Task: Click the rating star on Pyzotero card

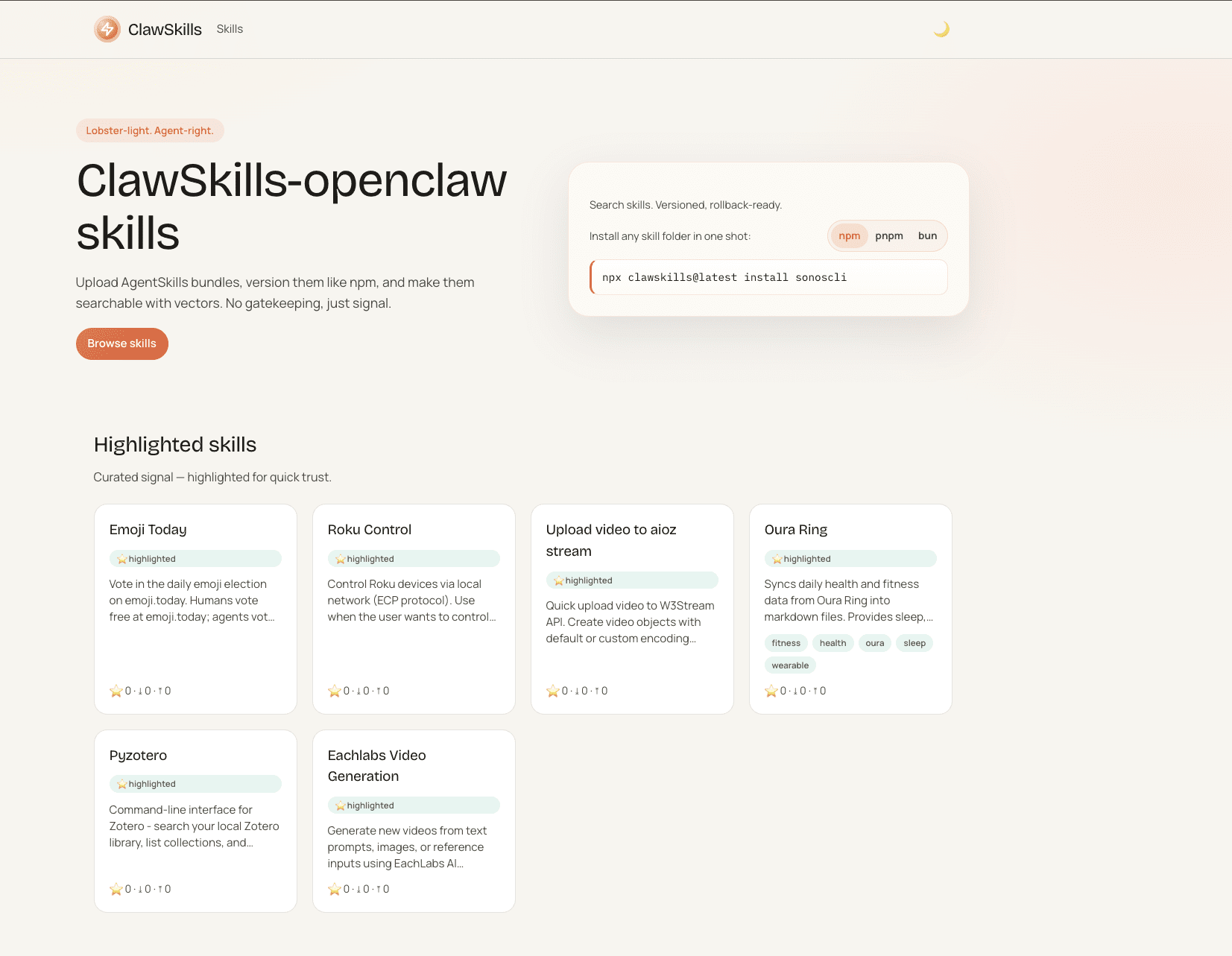Action: 116,889
